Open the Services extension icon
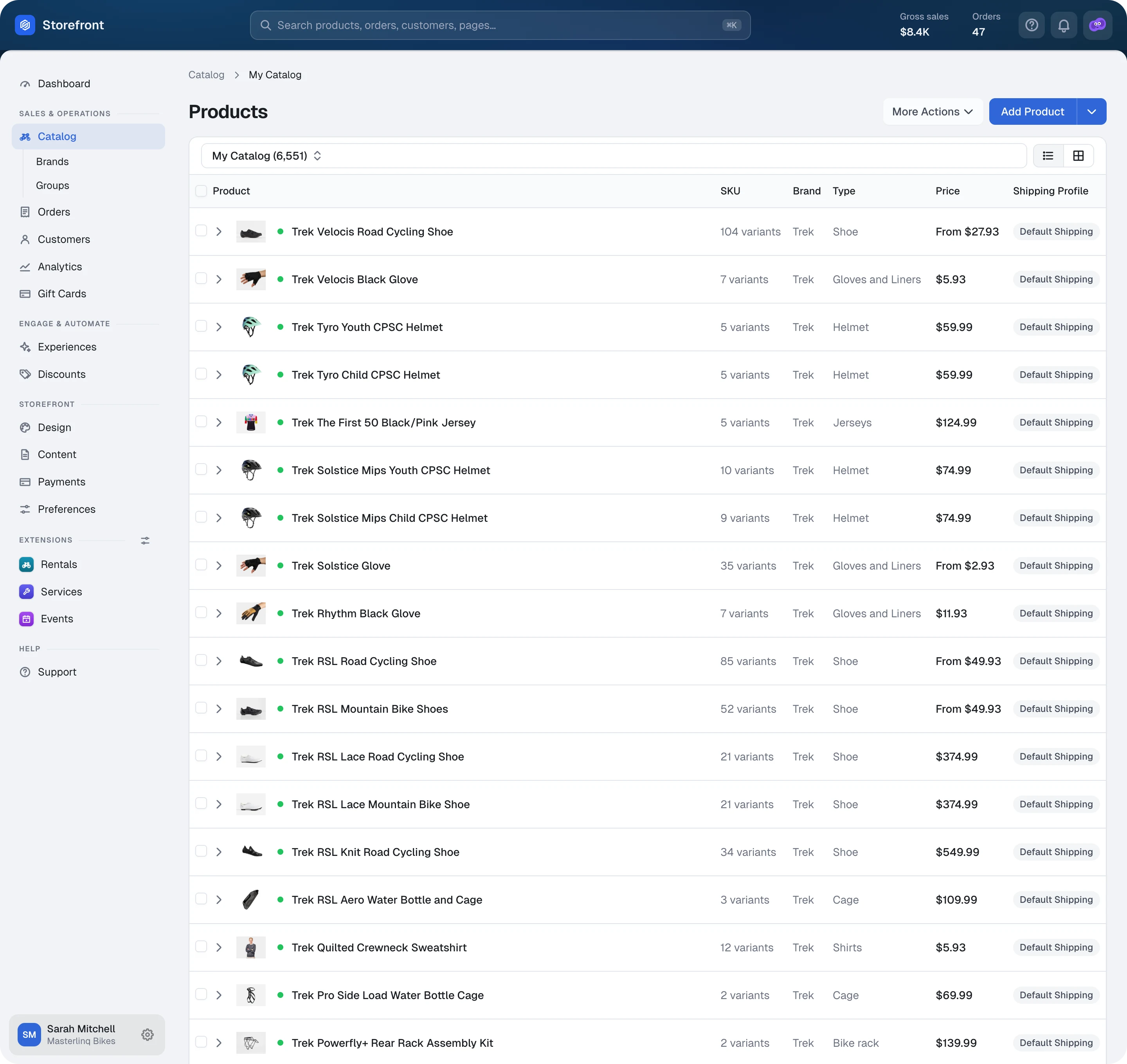The image size is (1127, 1064). point(26,591)
